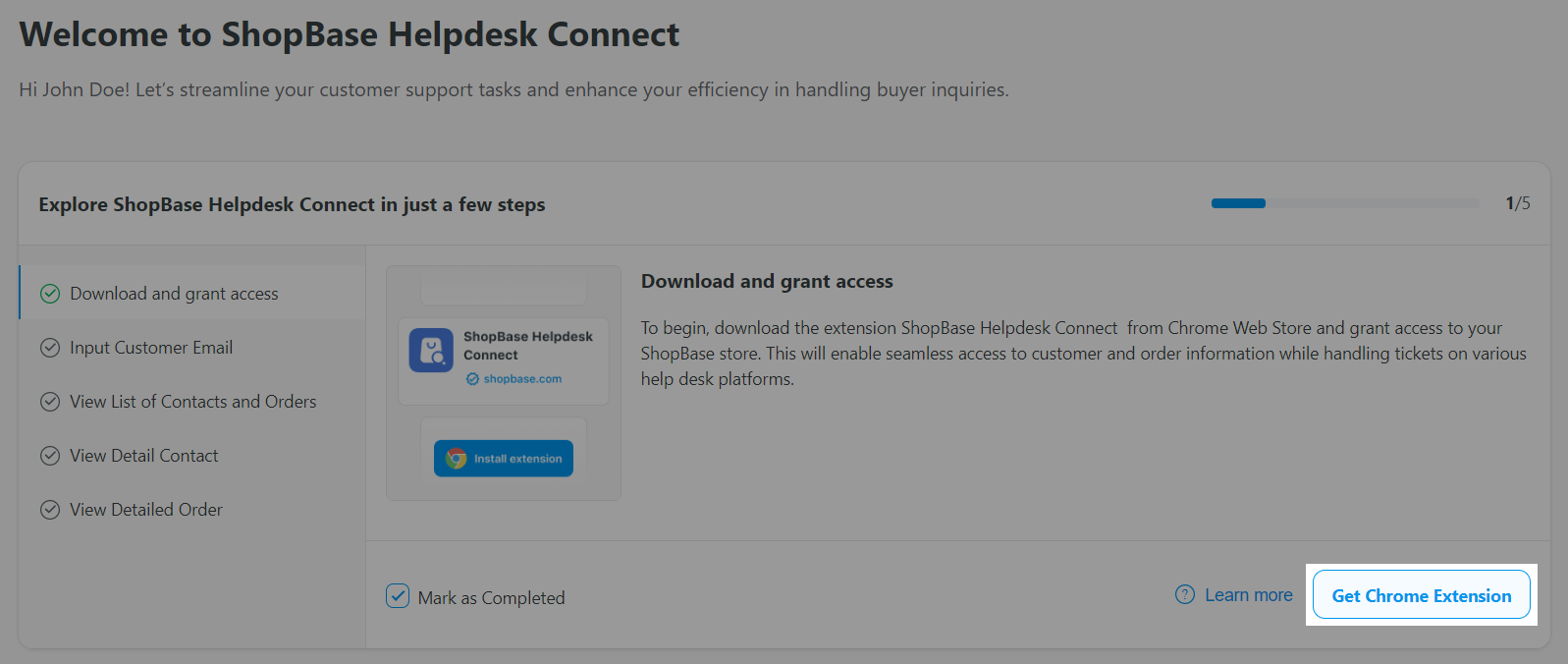
Task: Click the Mark as Completed label text
Action: (x=491, y=598)
